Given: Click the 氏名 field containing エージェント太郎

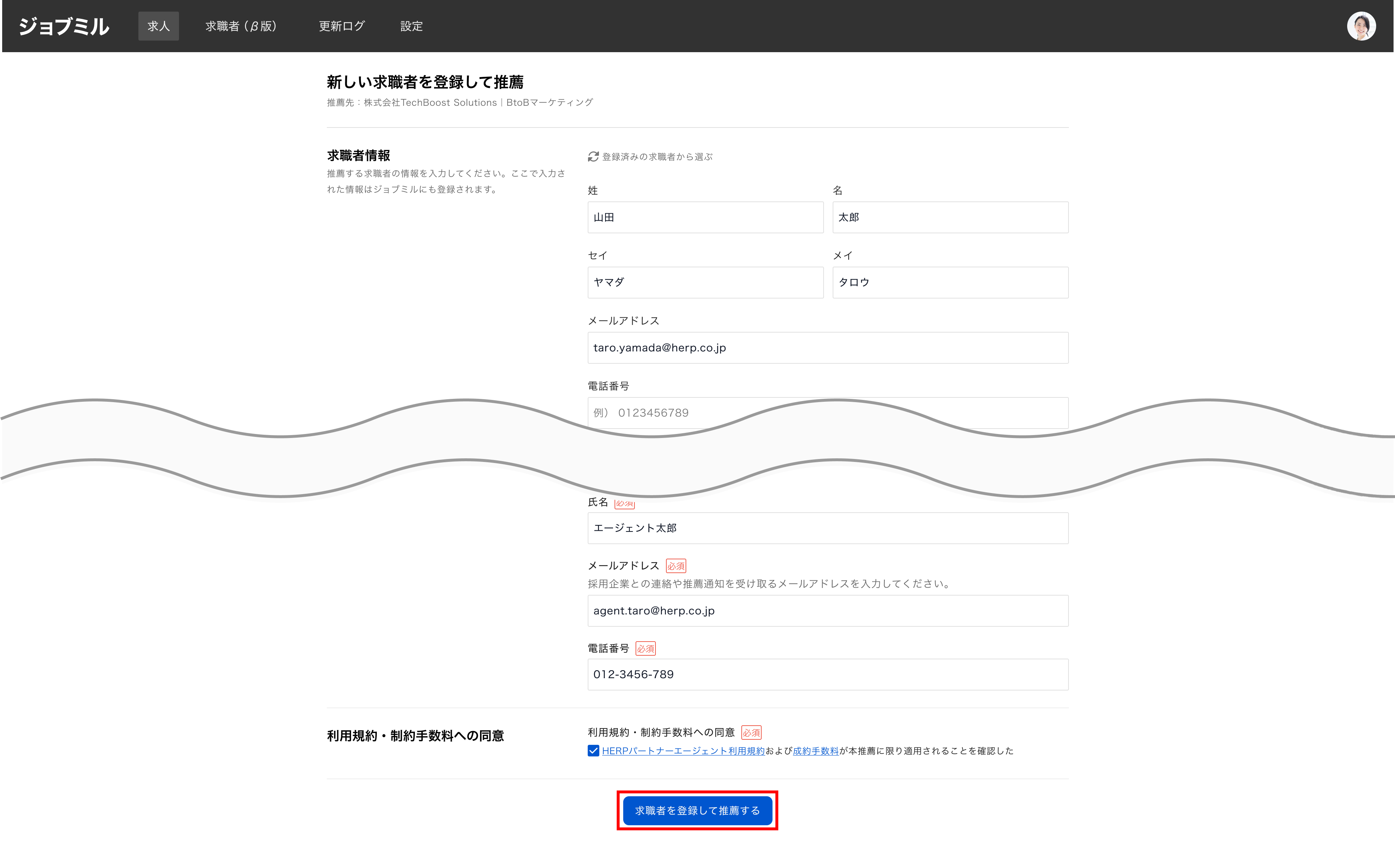Looking at the screenshot, I should pyautogui.click(x=827, y=528).
